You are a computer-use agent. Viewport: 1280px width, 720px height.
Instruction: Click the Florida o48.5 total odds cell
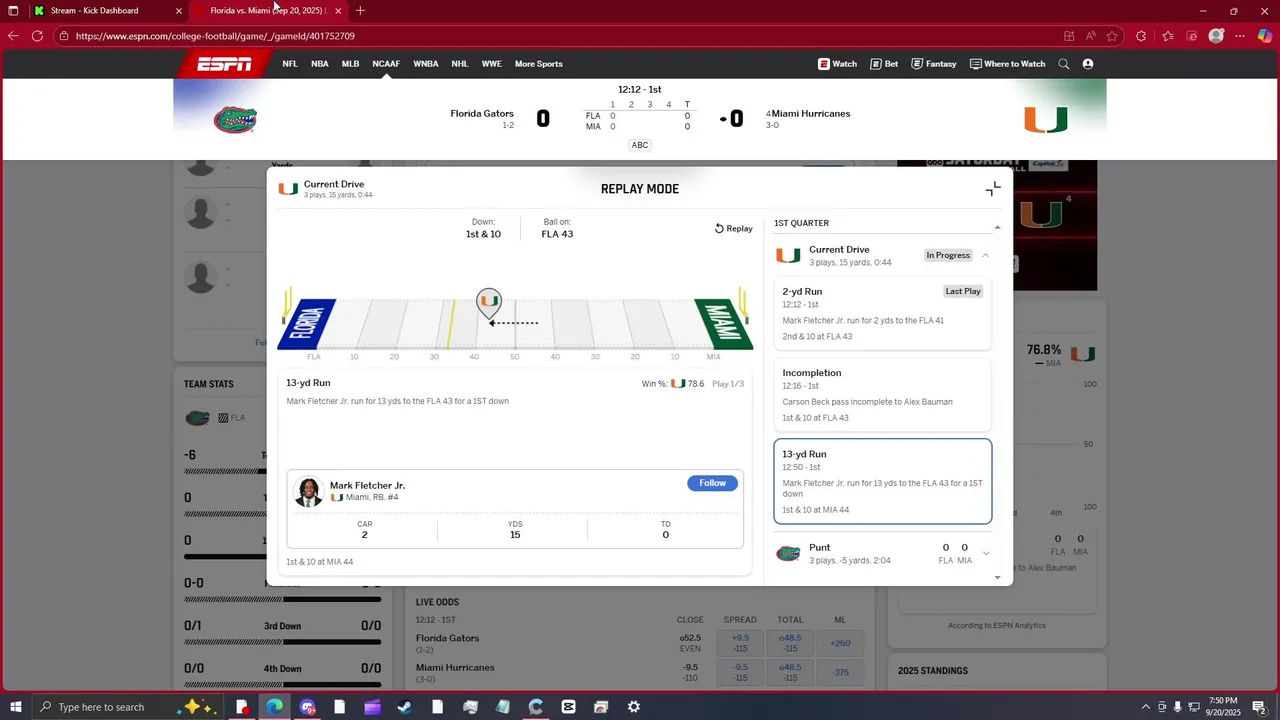click(790, 643)
